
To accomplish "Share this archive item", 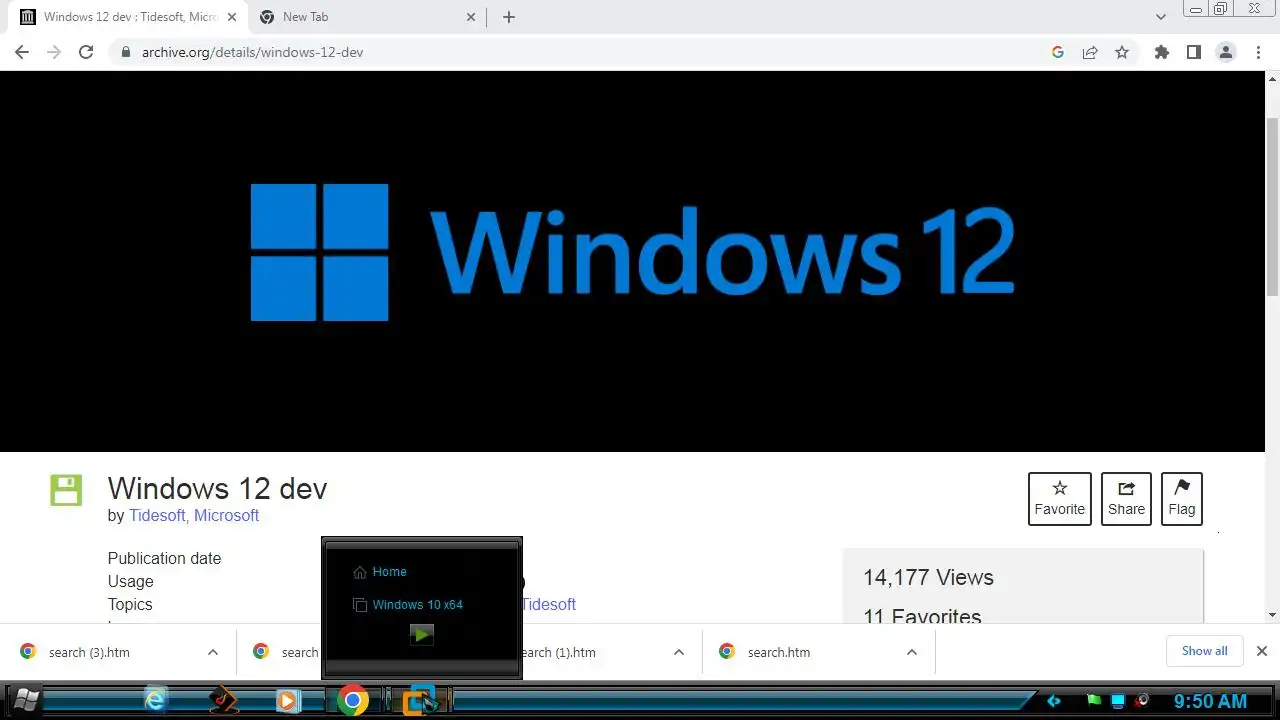I will pyautogui.click(x=1126, y=499).
